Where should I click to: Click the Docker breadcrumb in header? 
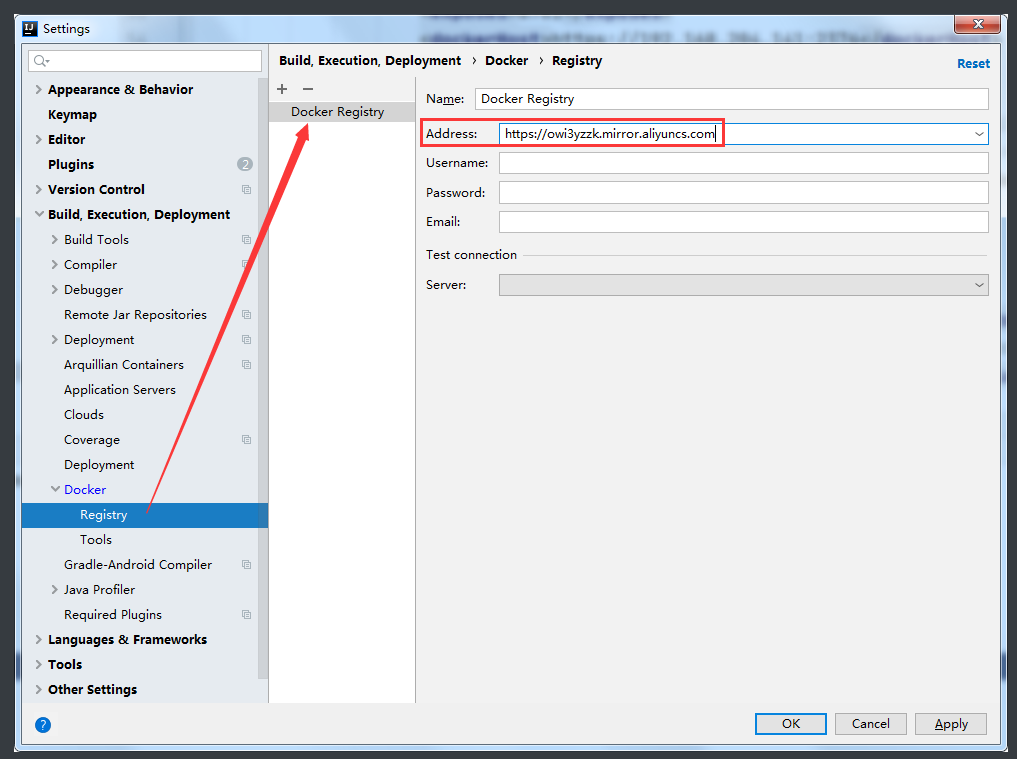(x=507, y=61)
